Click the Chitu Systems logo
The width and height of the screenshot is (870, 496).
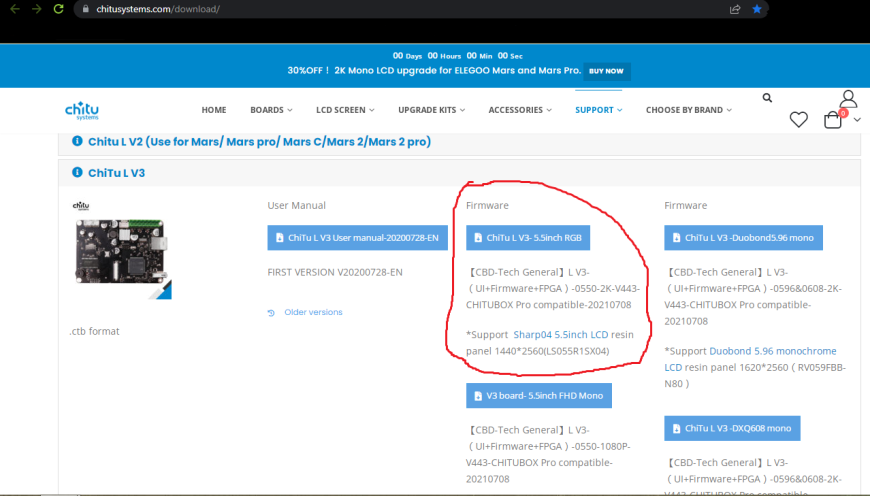[82, 110]
